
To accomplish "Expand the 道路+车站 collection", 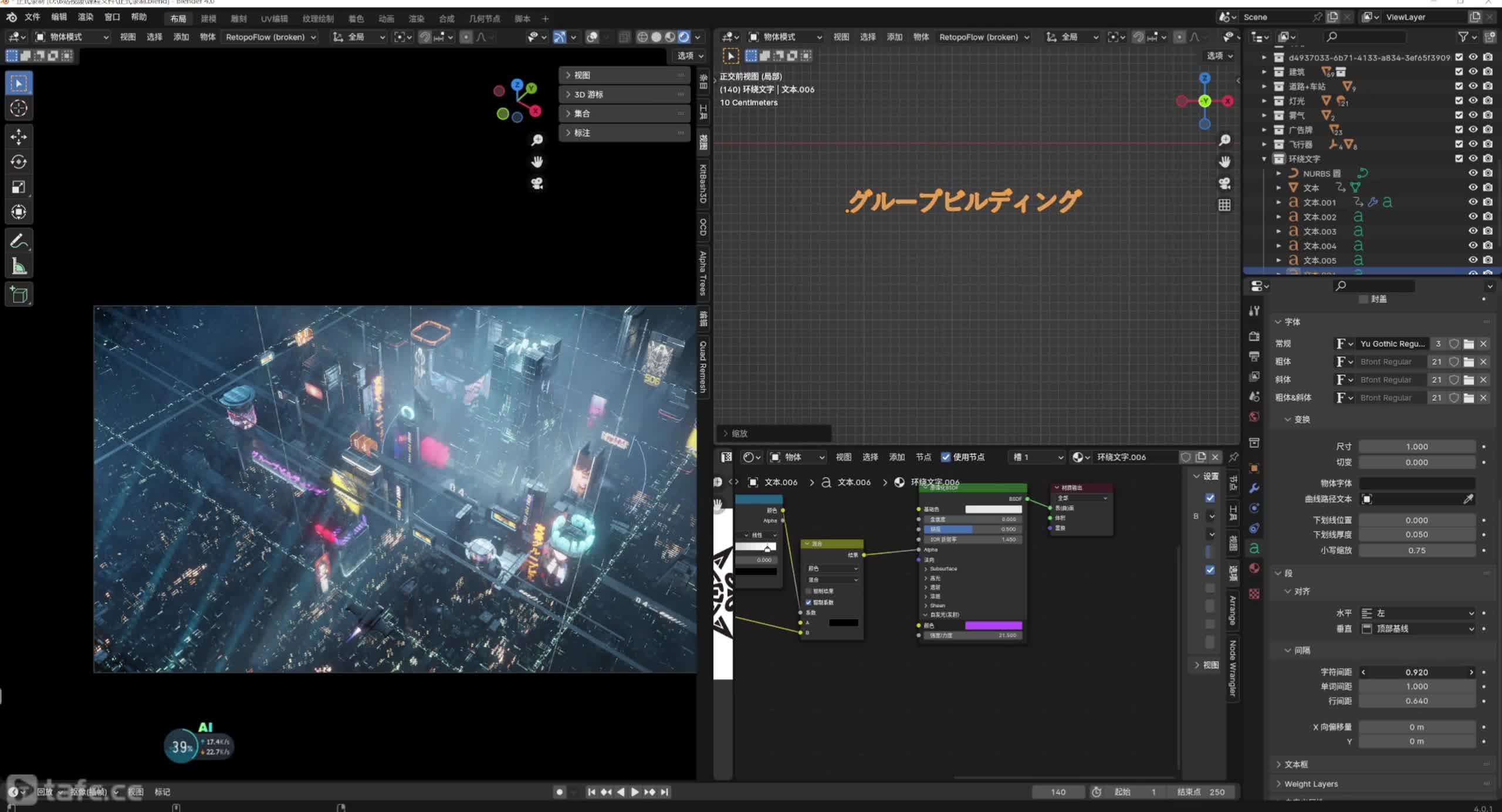I will 1264,86.
